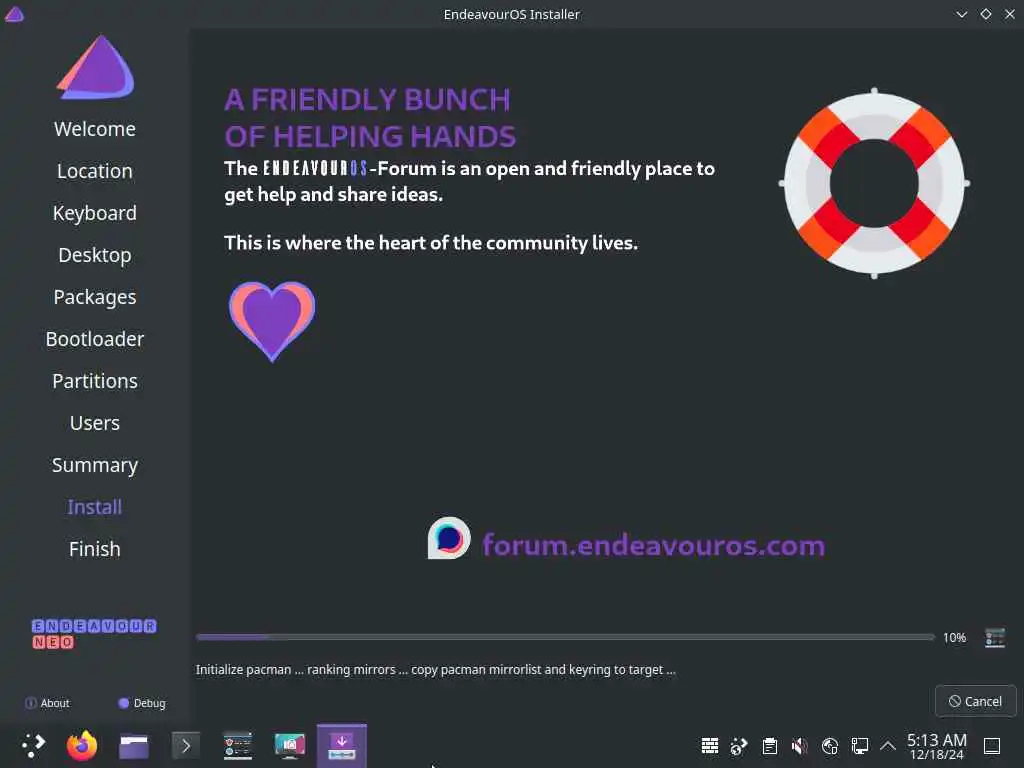Toggle the install log view icon
1024x768 pixels.
pos(995,637)
